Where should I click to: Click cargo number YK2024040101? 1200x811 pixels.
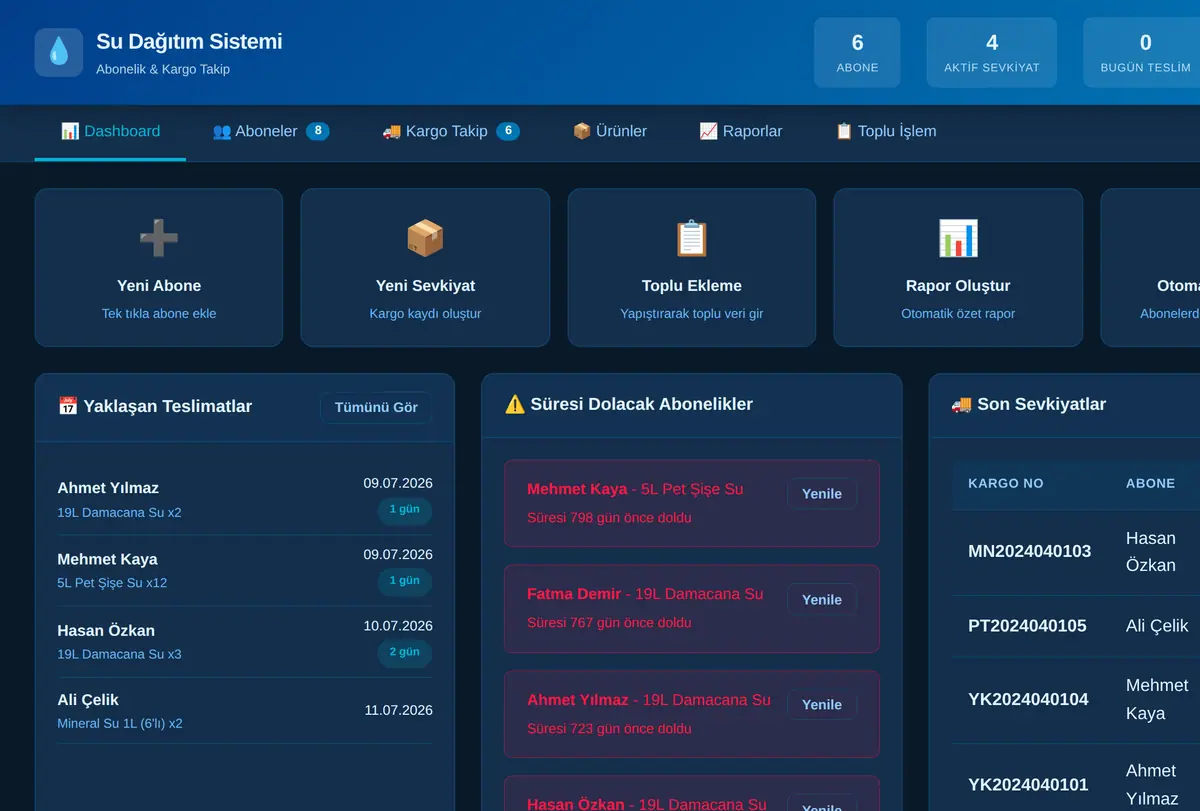coord(1028,785)
